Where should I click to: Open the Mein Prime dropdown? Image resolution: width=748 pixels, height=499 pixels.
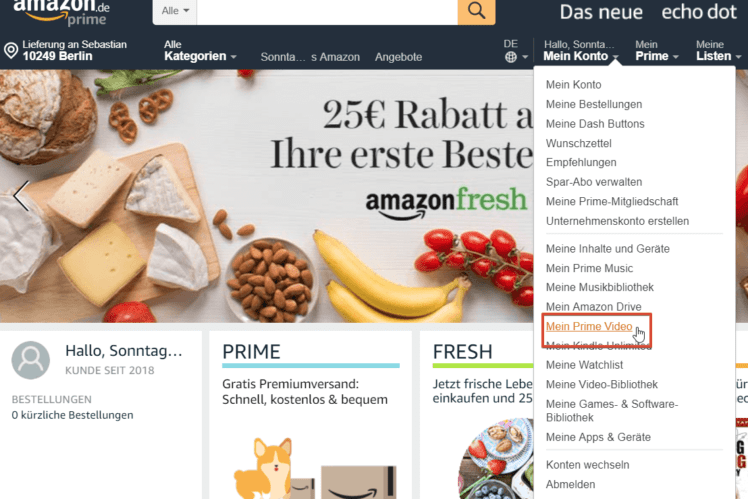coord(656,51)
